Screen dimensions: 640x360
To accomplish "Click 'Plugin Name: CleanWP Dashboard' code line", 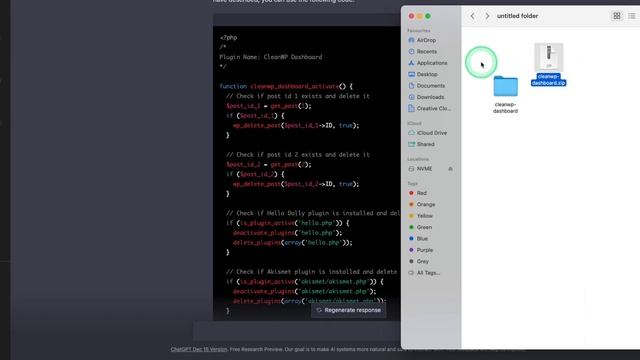I will (271, 57).
